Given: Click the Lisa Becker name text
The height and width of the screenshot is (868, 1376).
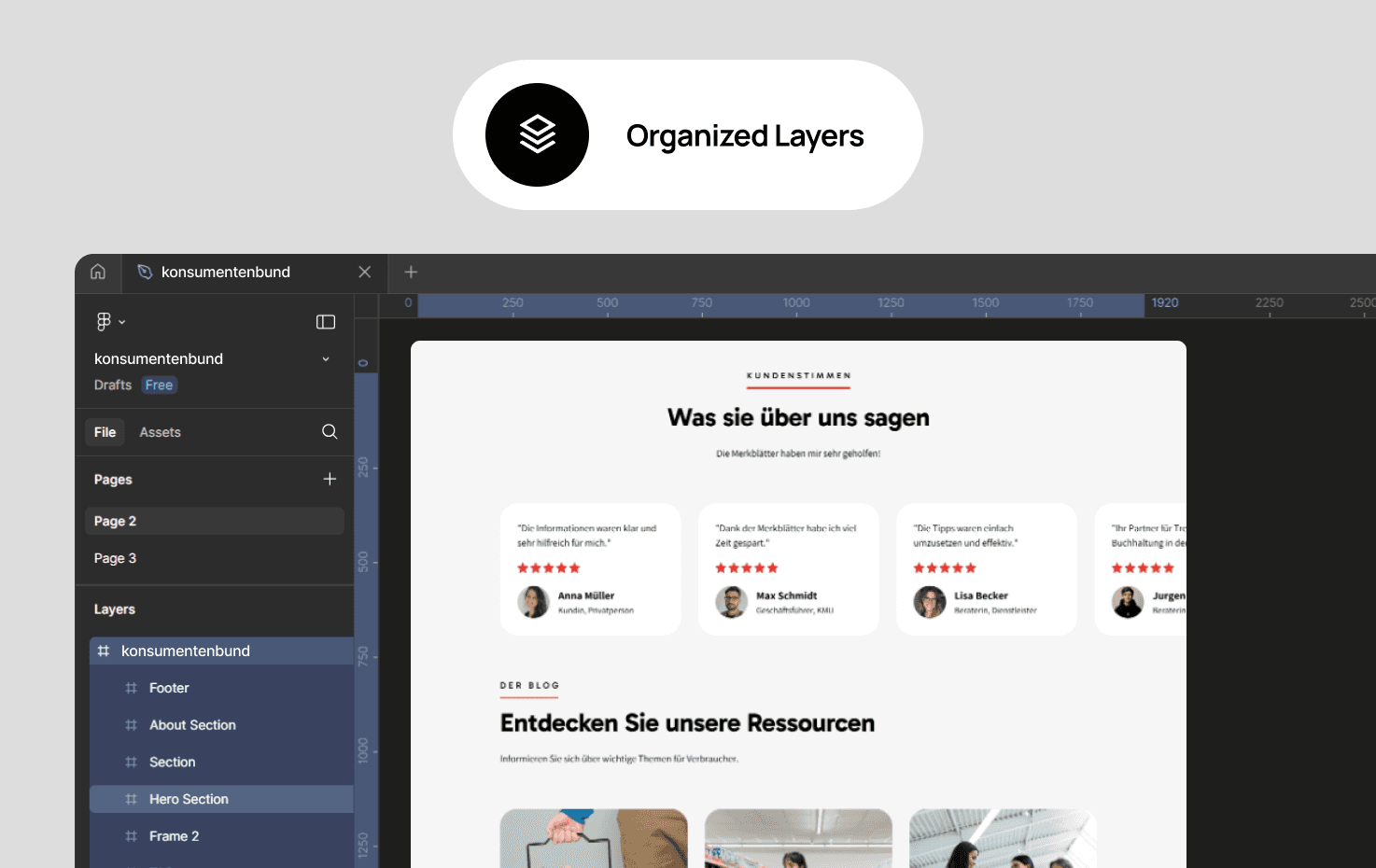Looking at the screenshot, I should [x=981, y=595].
